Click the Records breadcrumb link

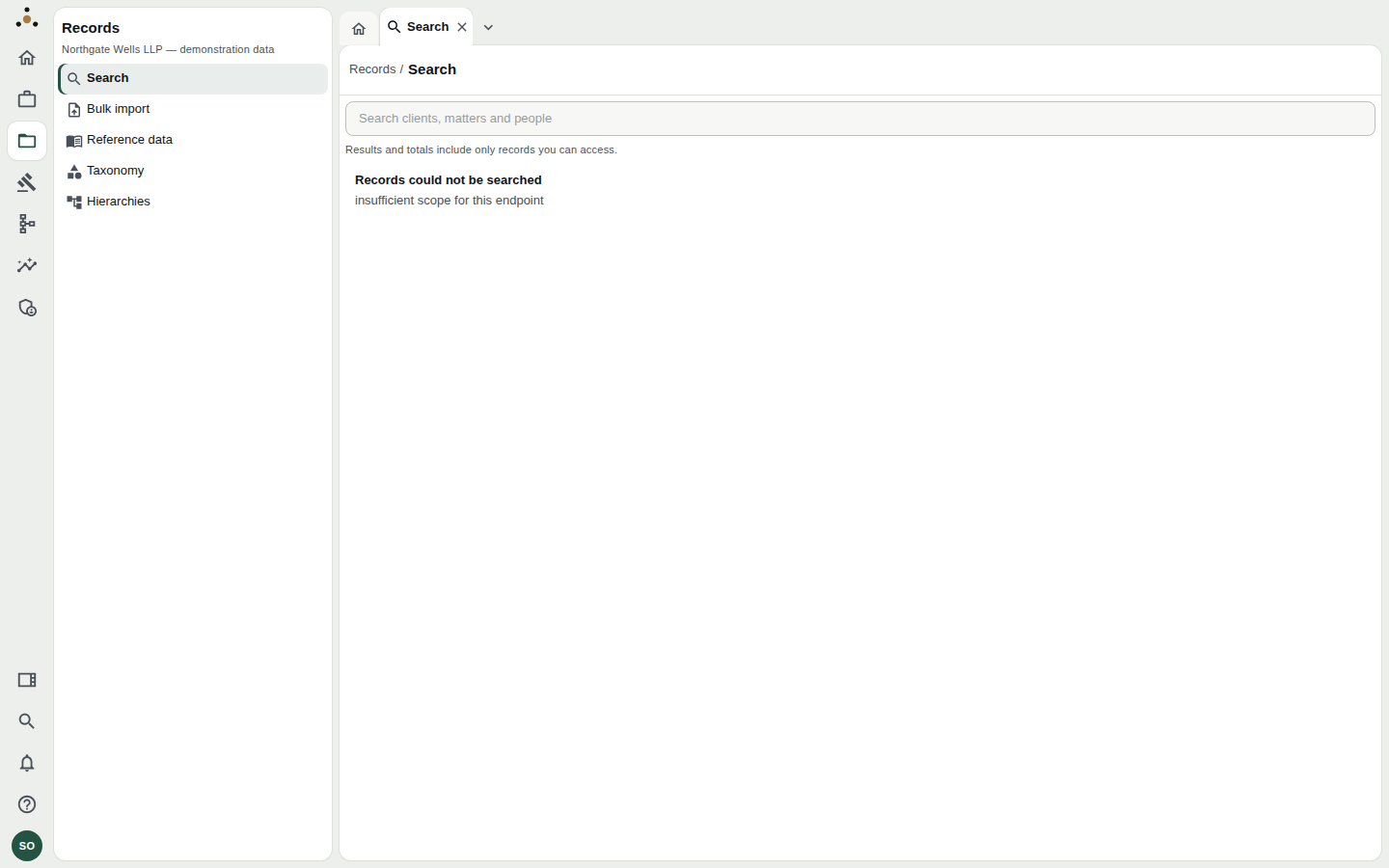coord(372,69)
